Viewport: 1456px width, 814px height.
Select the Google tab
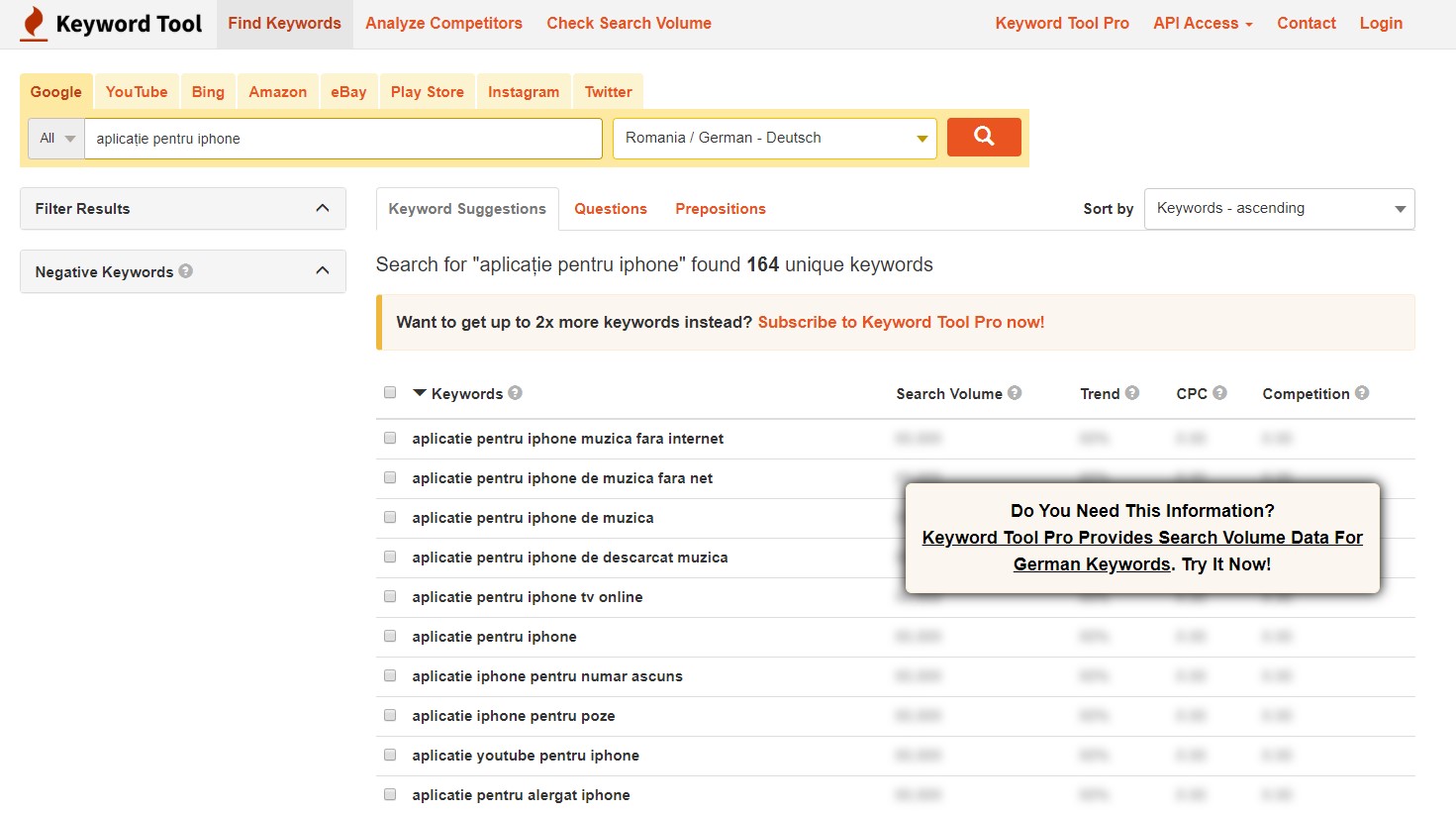pyautogui.click(x=56, y=92)
